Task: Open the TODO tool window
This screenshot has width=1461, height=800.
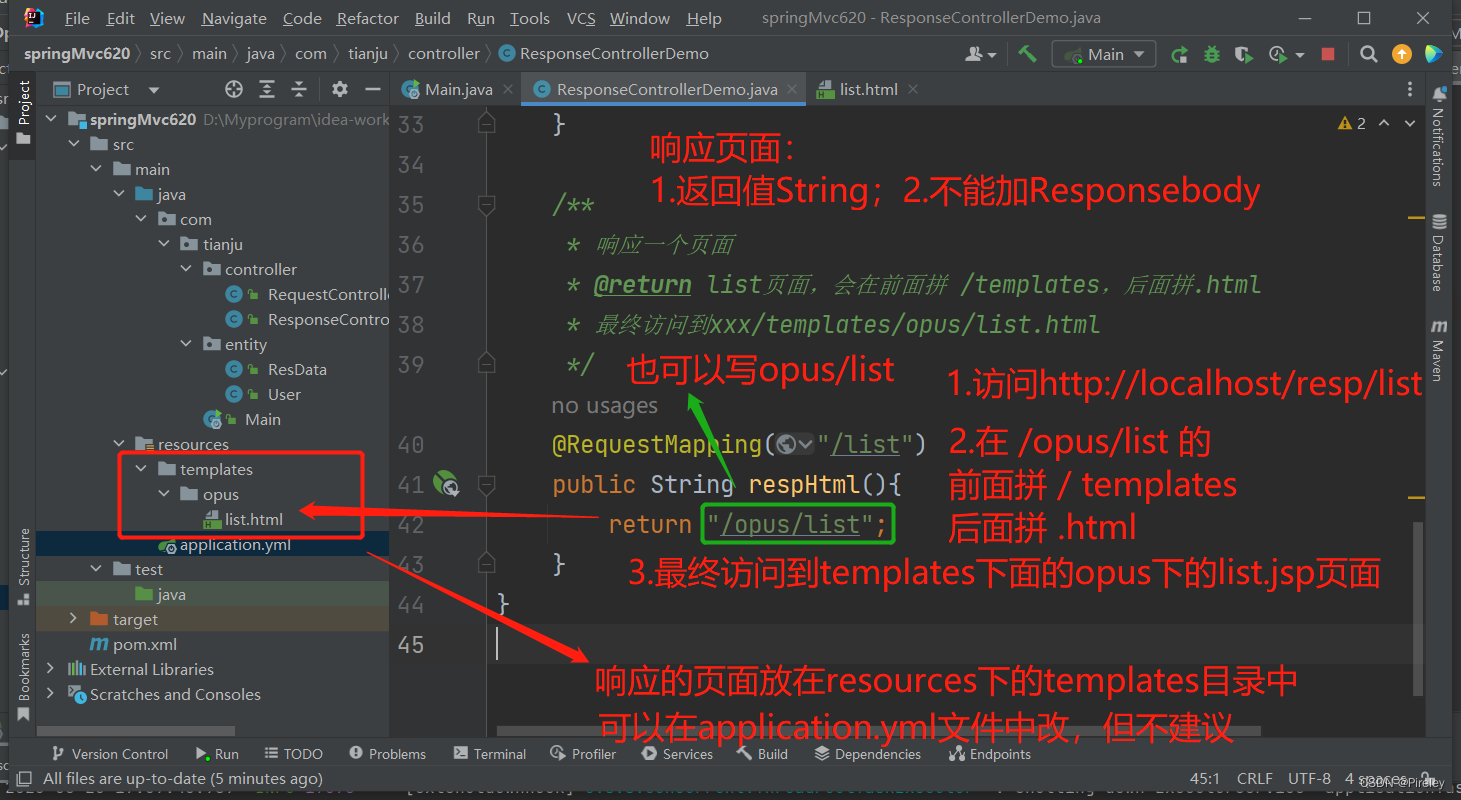Action: (x=294, y=754)
